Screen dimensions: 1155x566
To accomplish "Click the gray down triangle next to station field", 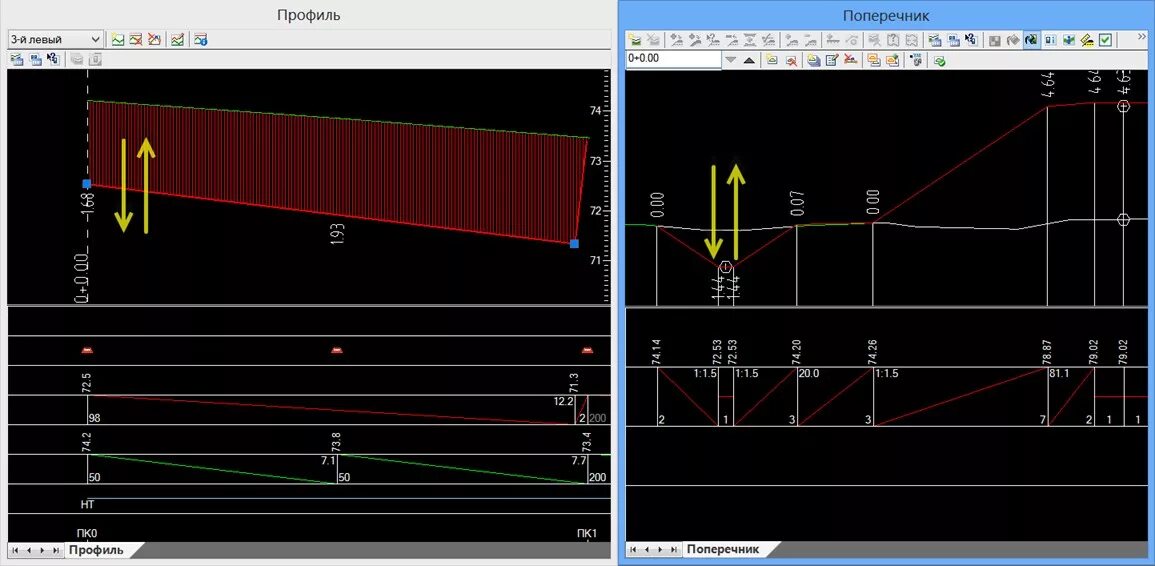I will click(731, 60).
